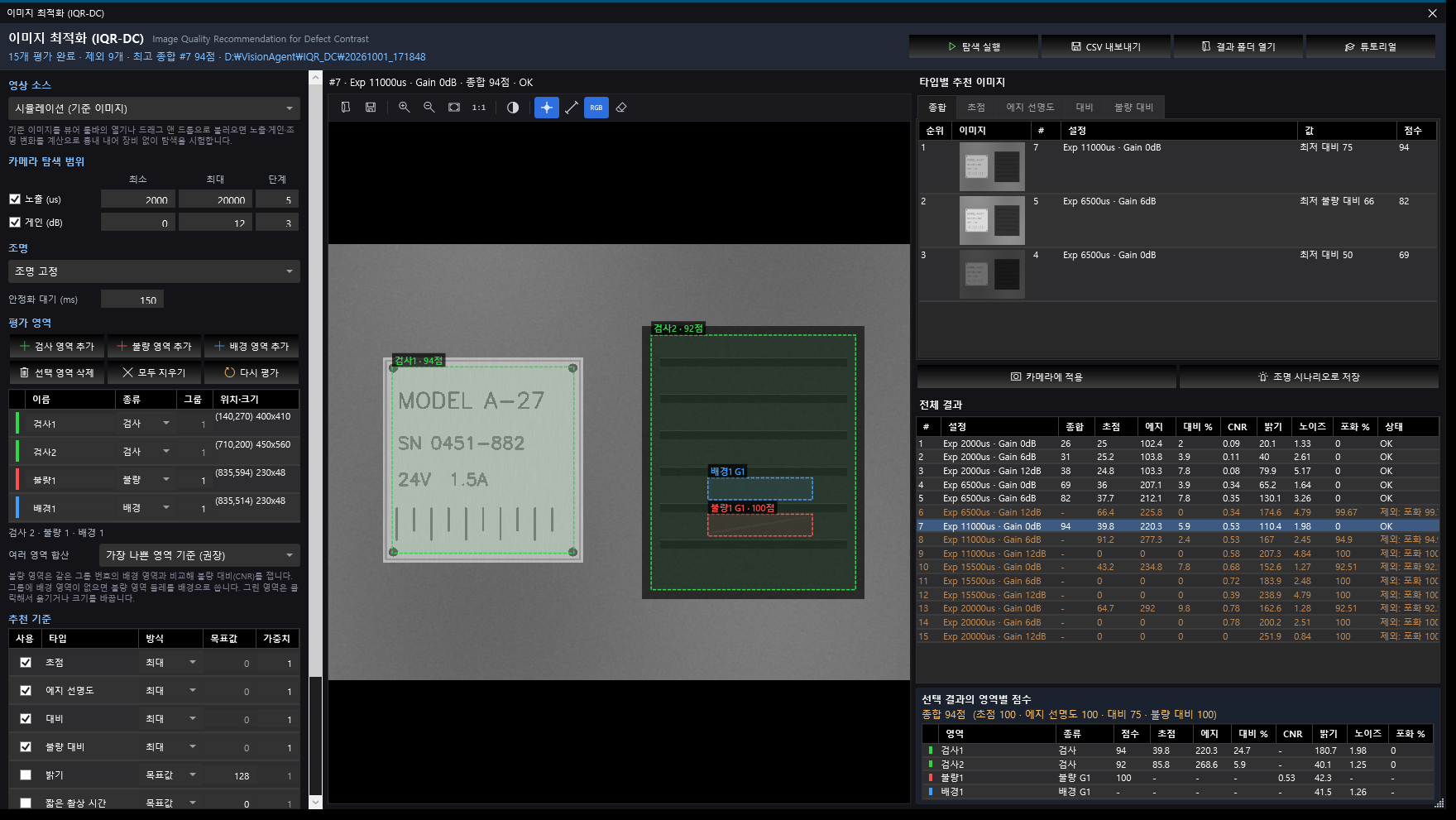The width and height of the screenshot is (1456, 820).
Task: Delete selected region with 선택 영역 삭제
Action: point(57,373)
